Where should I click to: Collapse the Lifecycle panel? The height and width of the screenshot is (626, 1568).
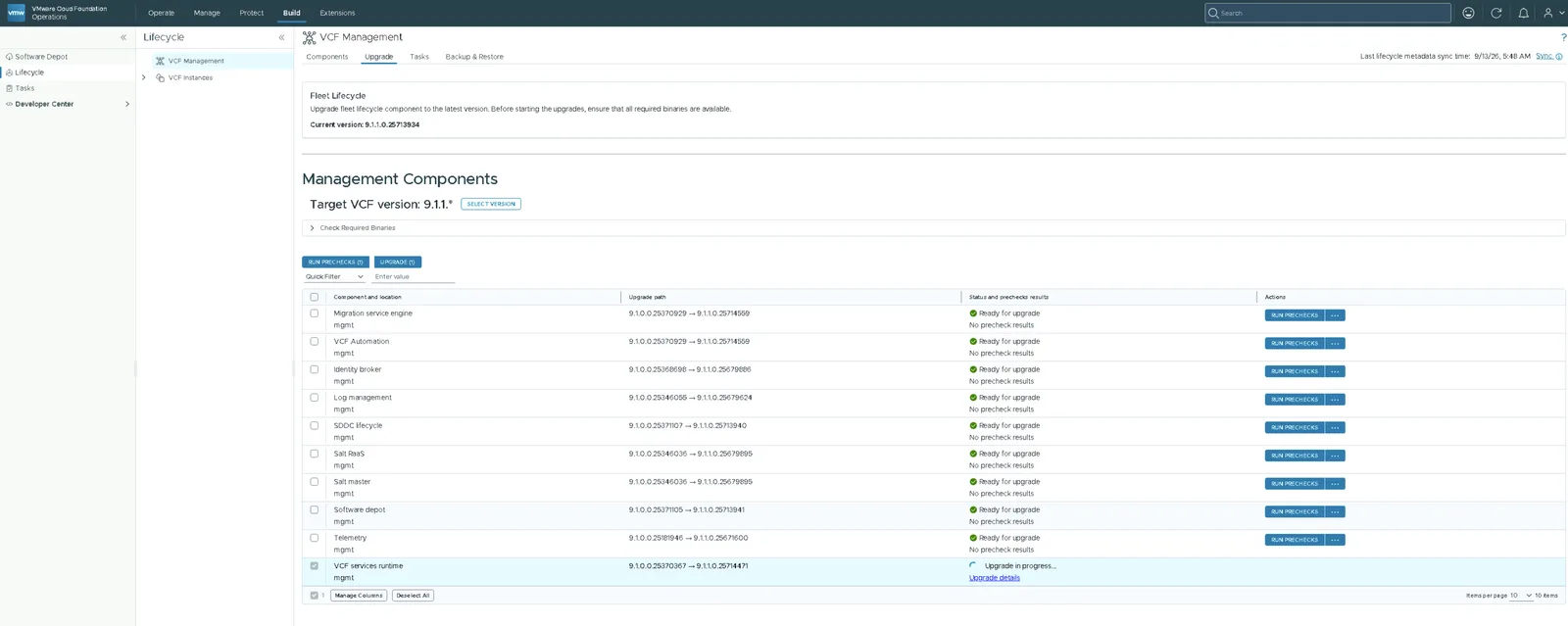[281, 37]
